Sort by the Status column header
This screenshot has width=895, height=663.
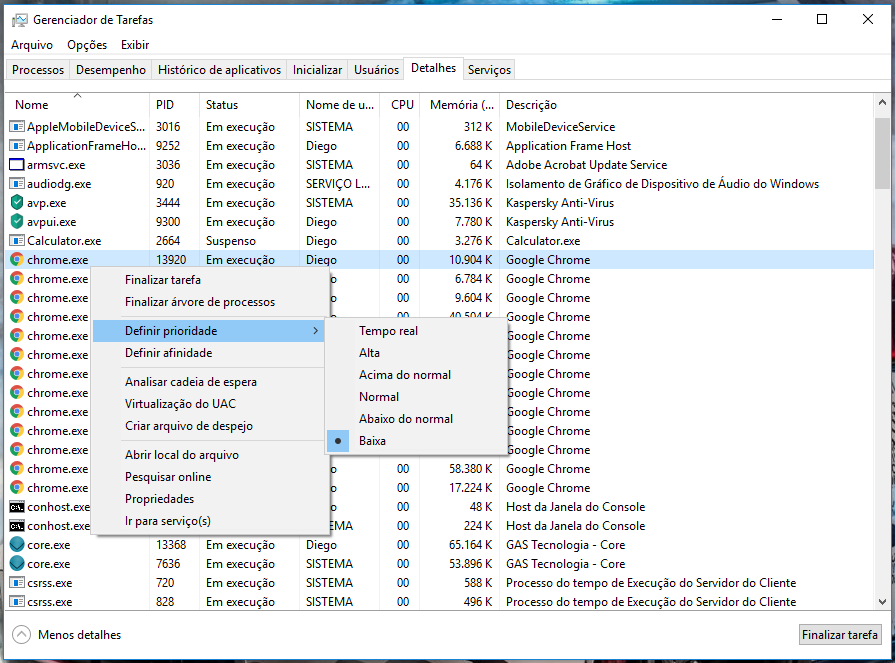[x=249, y=104]
